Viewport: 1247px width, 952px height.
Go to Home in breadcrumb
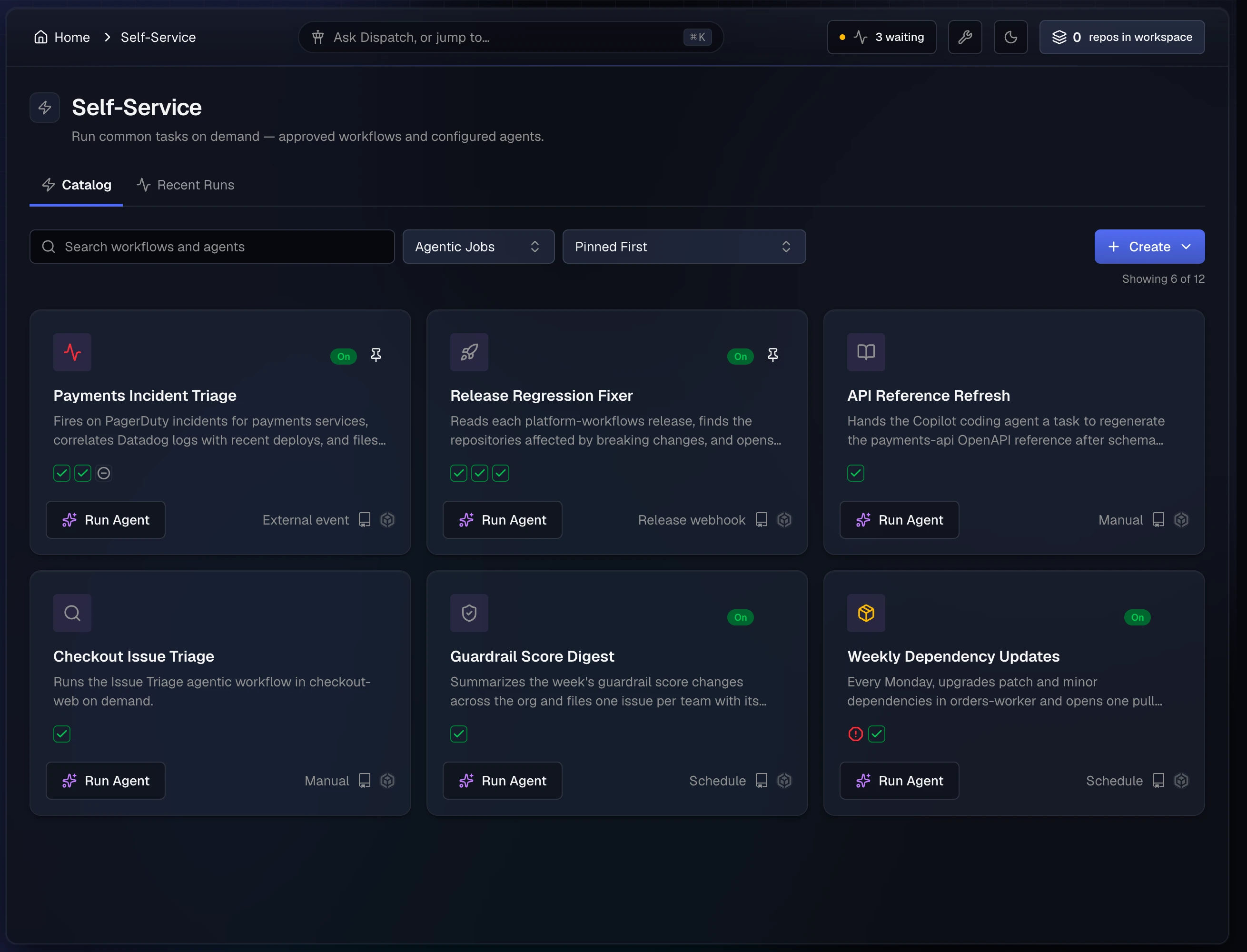coord(62,38)
